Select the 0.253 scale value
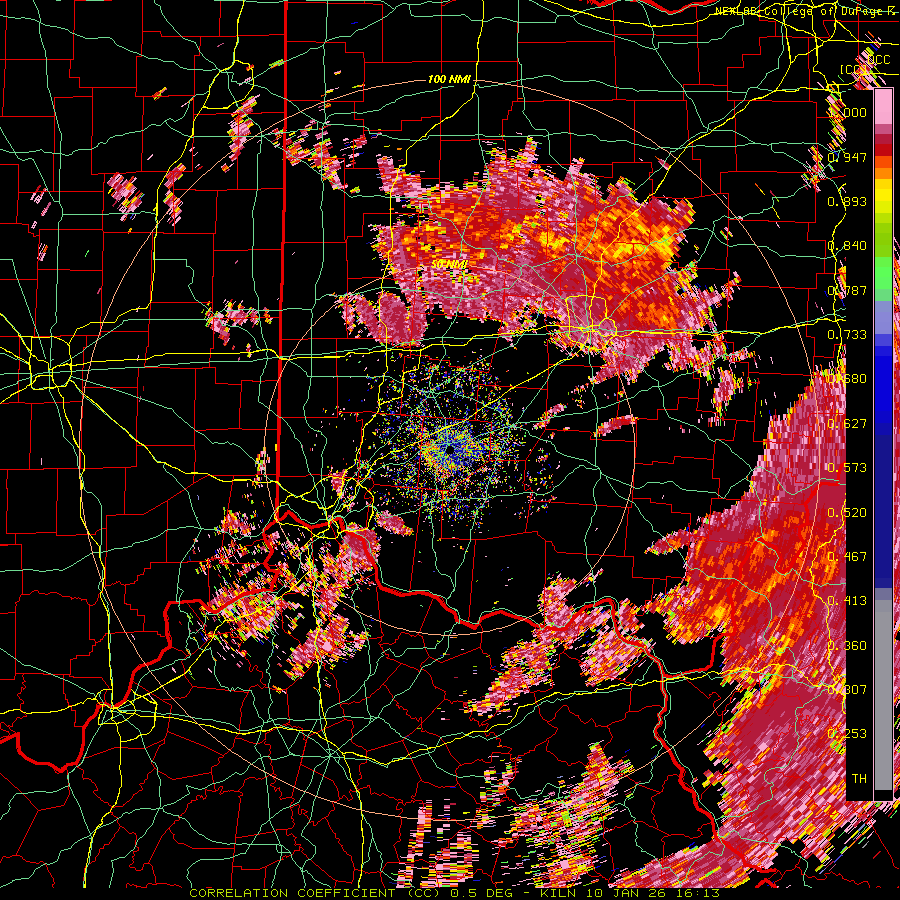 click(847, 734)
